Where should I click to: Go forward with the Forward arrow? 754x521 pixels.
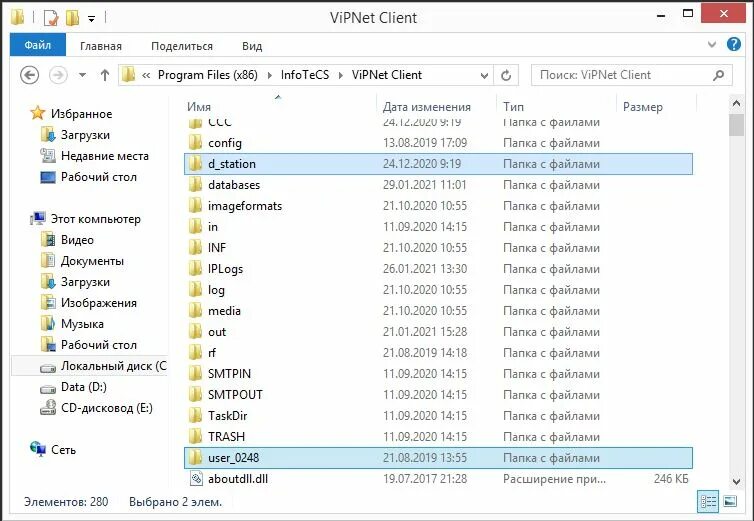pos(58,75)
